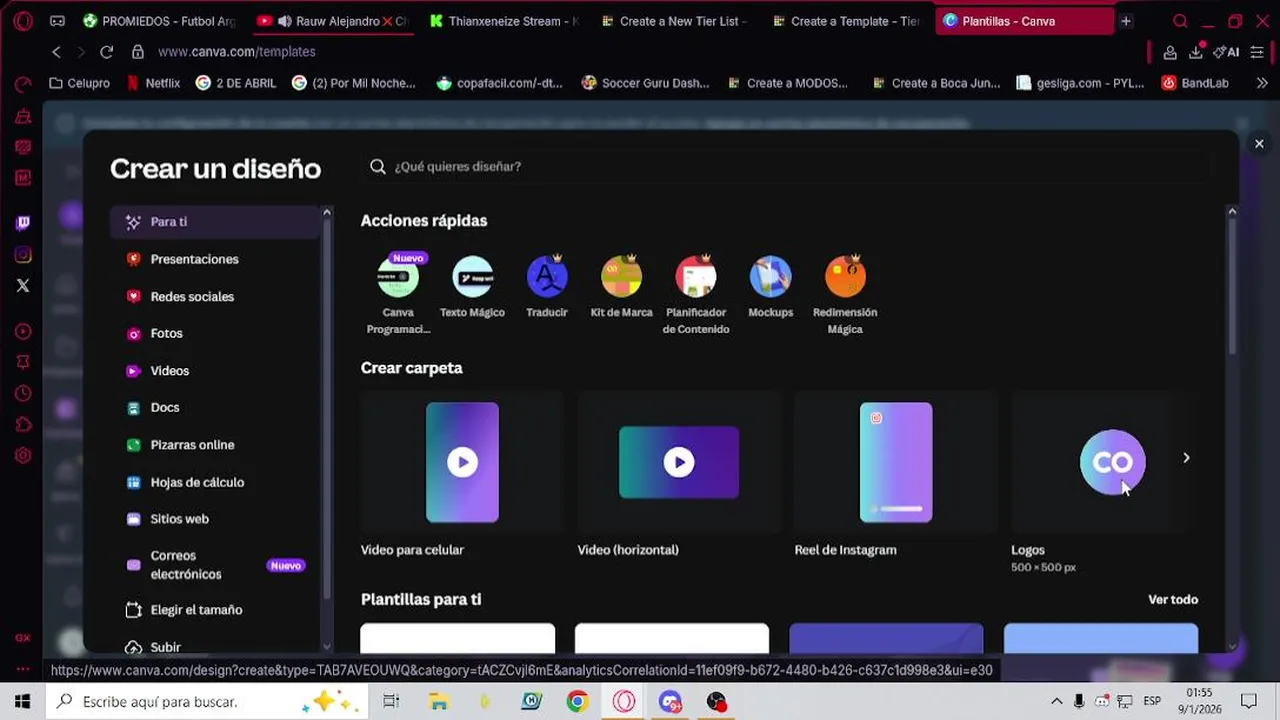
Task: Create a Video para celular design
Action: click(462, 462)
